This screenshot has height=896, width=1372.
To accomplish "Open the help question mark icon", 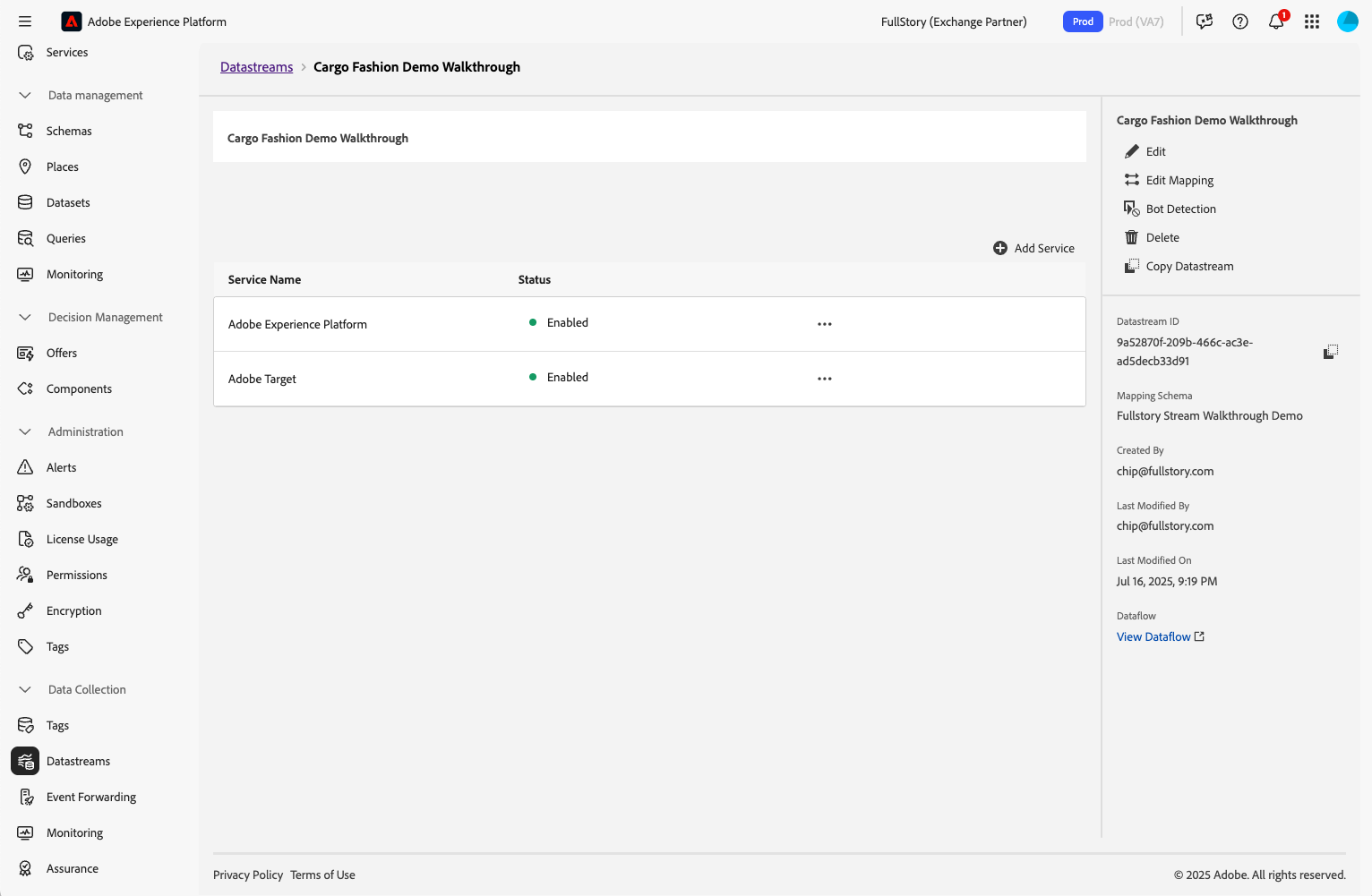I will click(1240, 21).
